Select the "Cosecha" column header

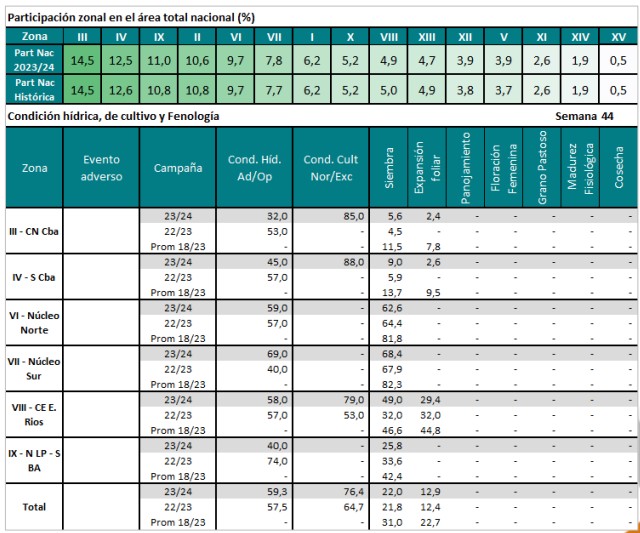pyautogui.click(x=619, y=167)
